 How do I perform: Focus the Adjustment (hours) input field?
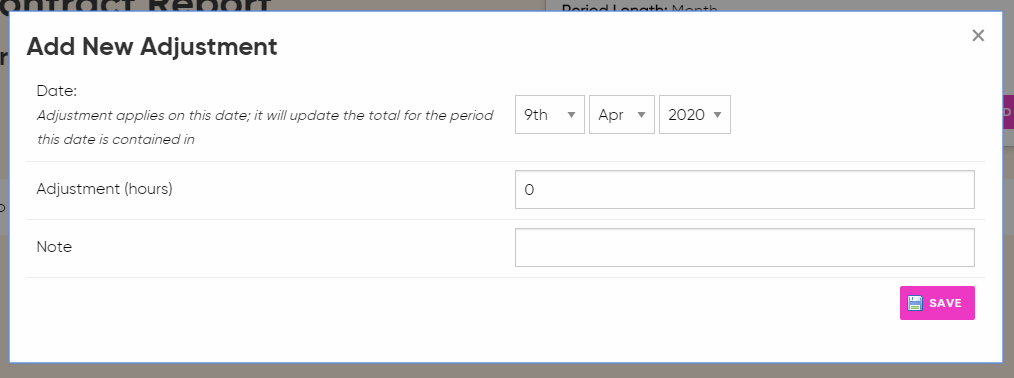(x=744, y=189)
